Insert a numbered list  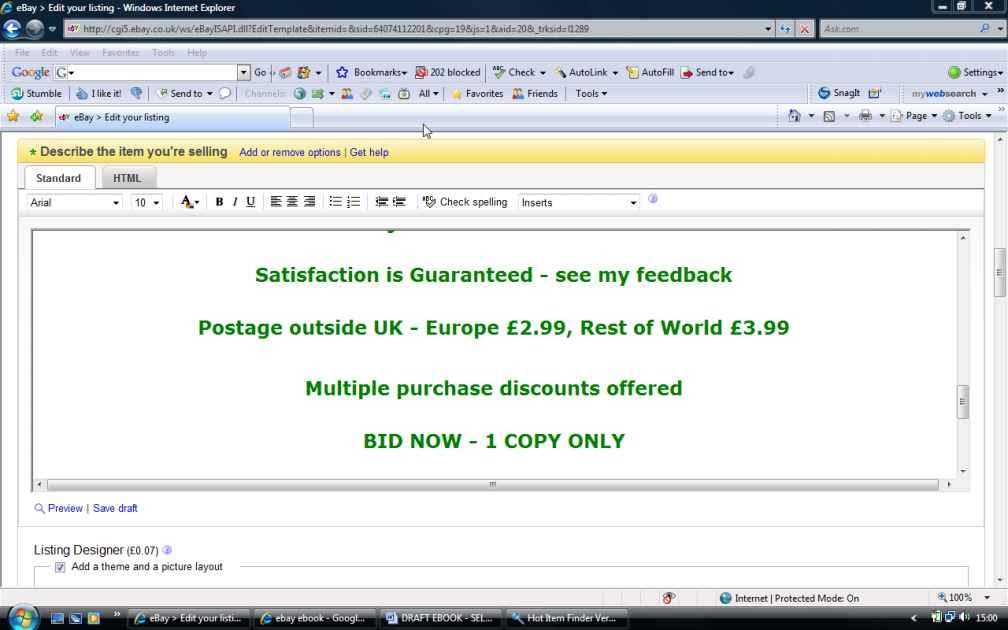click(353, 202)
